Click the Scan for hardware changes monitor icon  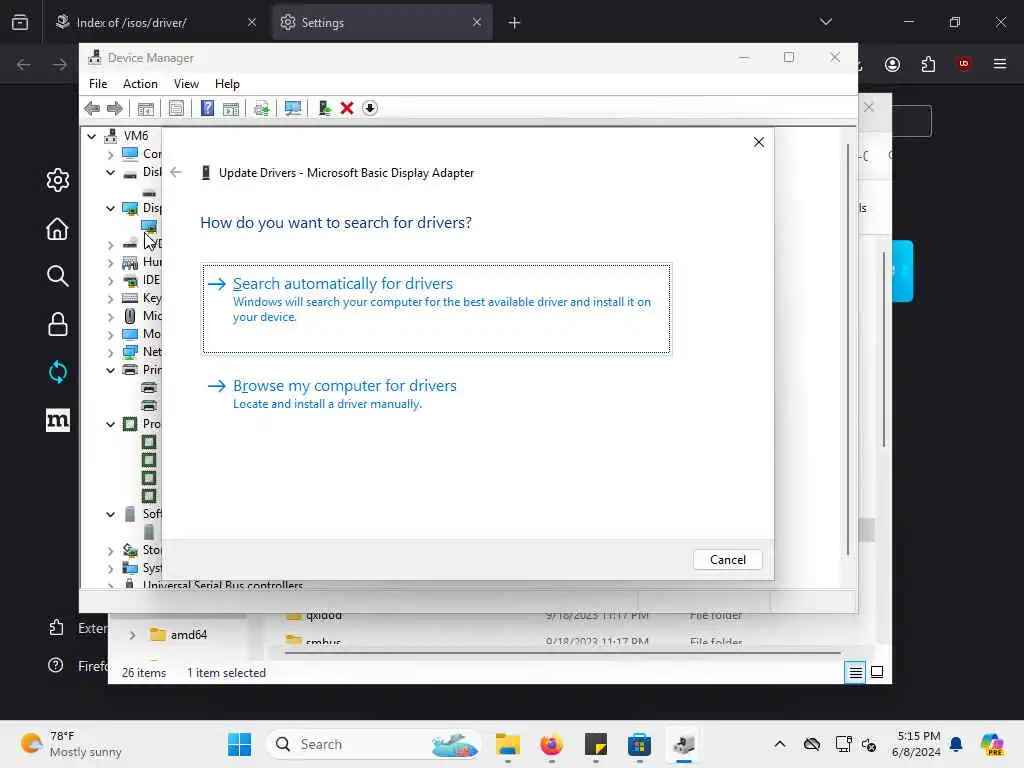tap(293, 108)
